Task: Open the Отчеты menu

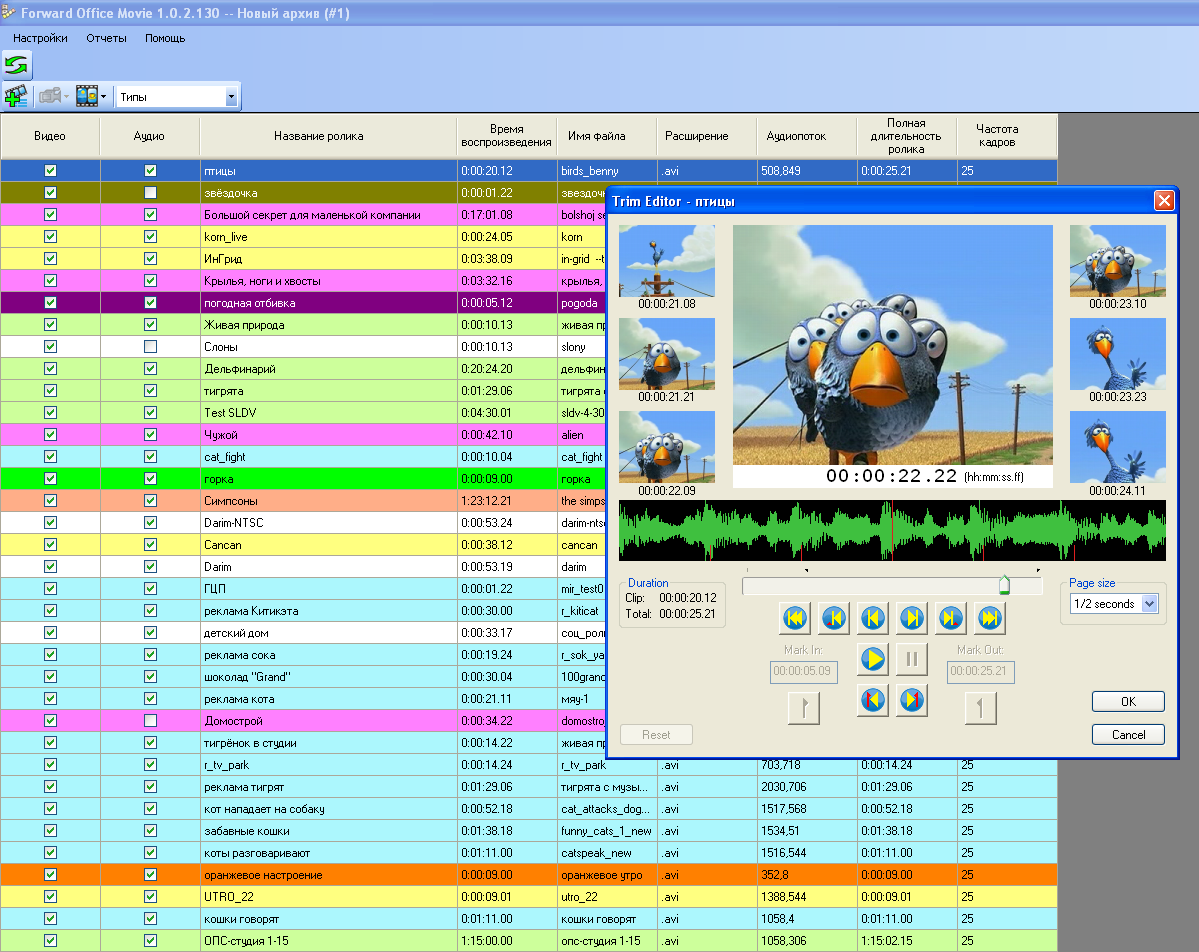Action: pos(106,38)
